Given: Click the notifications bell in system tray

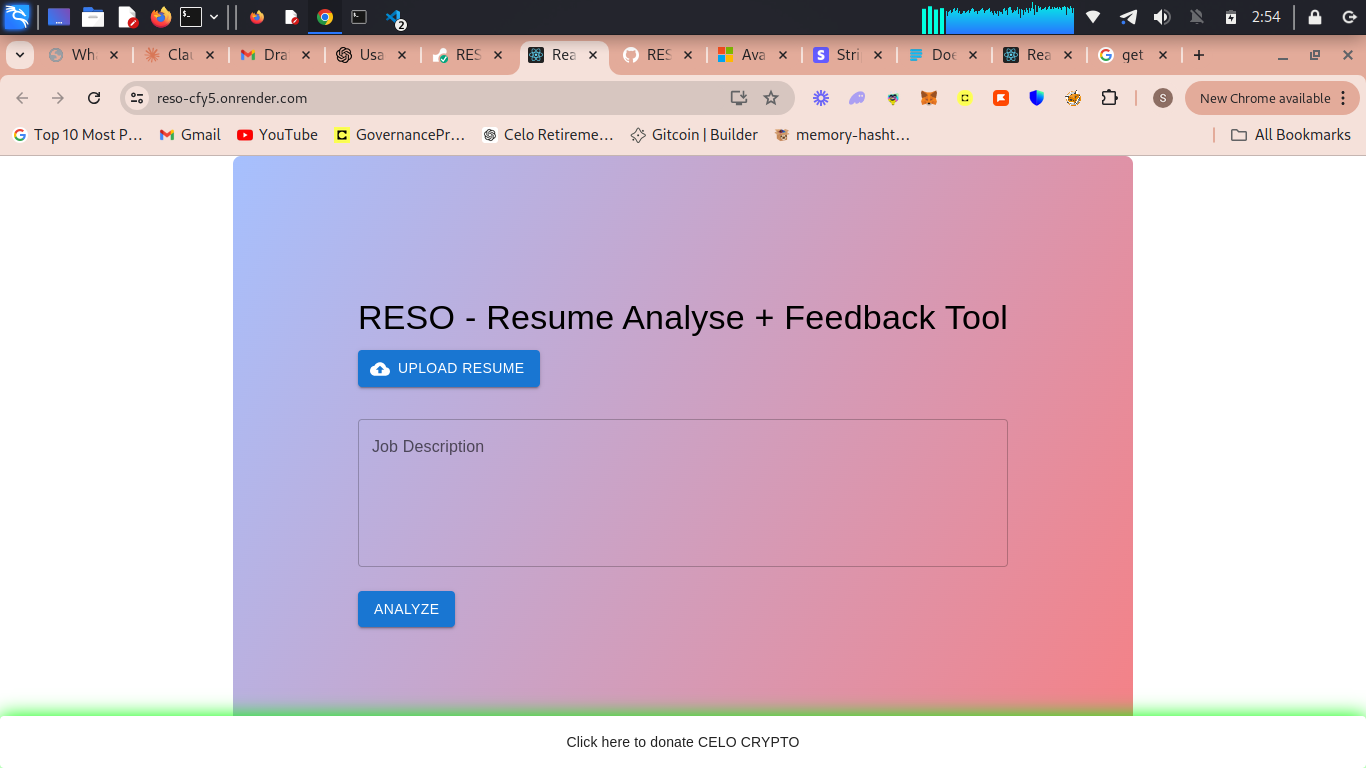Looking at the screenshot, I should click(x=1196, y=16).
